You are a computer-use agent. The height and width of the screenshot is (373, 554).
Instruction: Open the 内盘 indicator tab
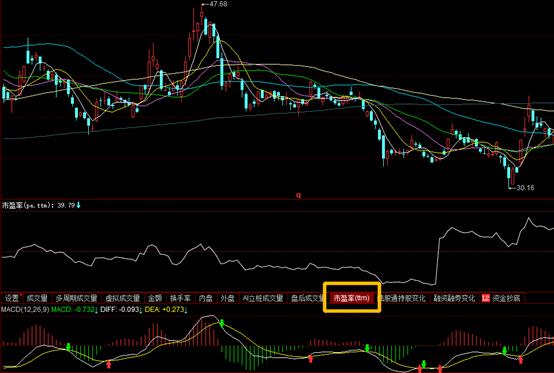pos(205,298)
